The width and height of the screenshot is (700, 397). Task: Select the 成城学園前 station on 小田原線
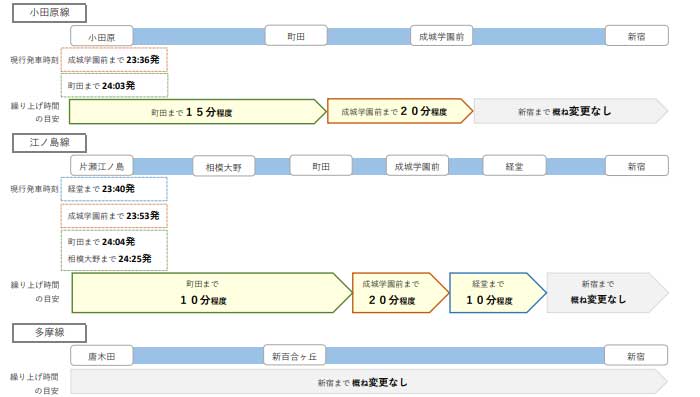441,36
